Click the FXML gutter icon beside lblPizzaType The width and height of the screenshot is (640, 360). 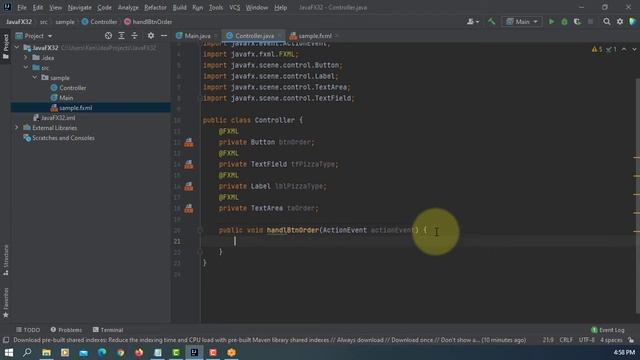189,187
